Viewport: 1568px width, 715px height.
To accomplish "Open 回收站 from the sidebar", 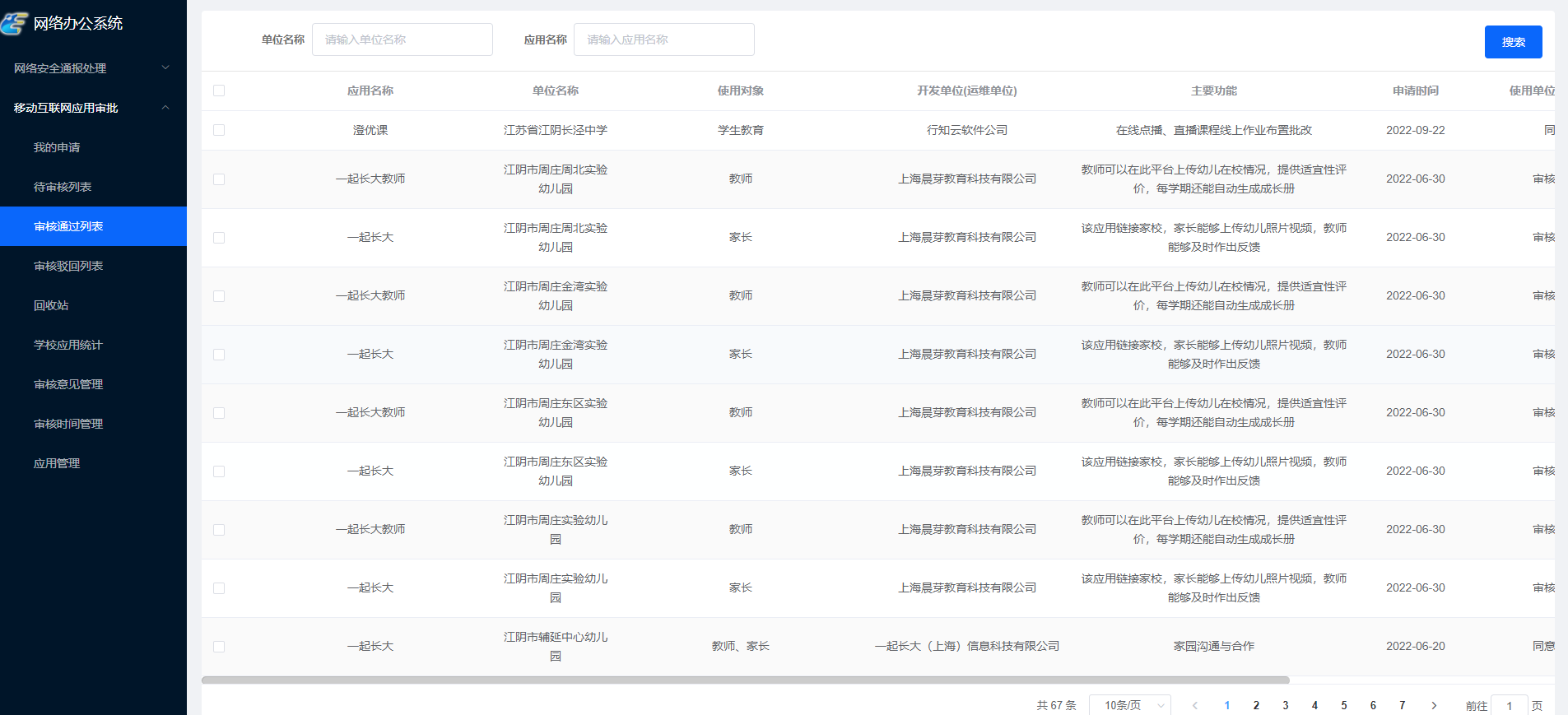I will pos(51,305).
